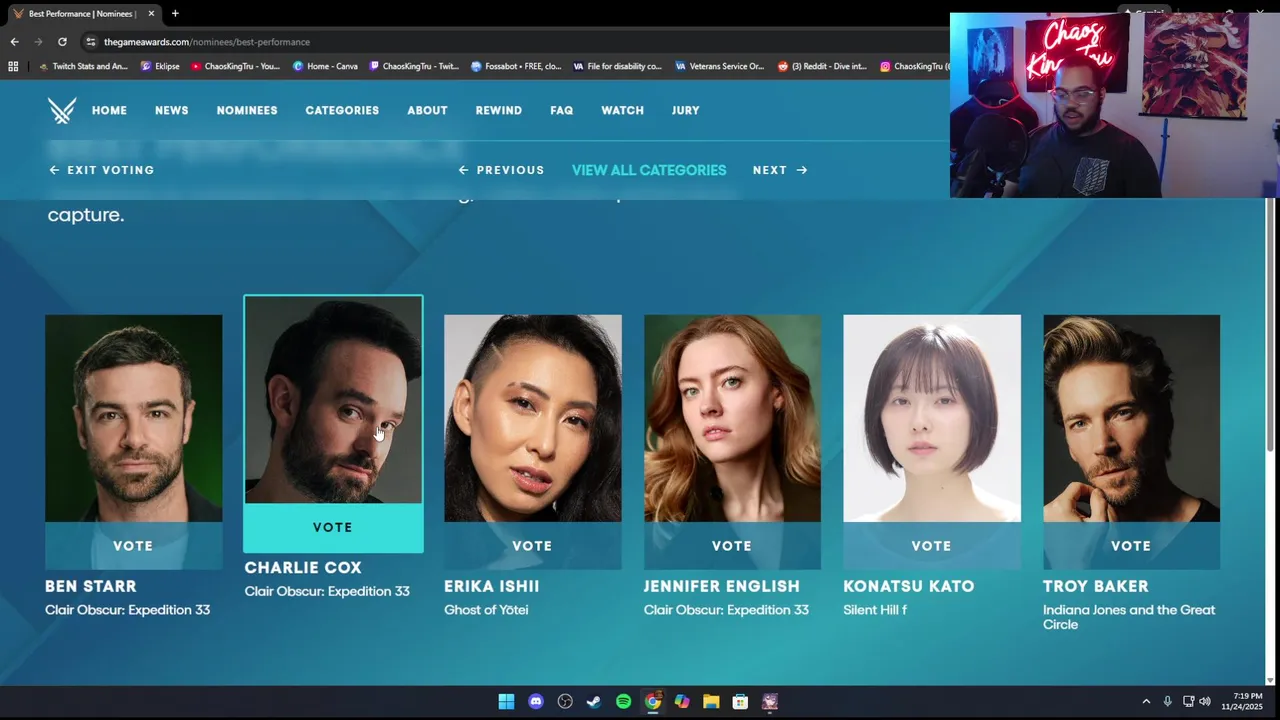
Task: Open site information icon in address bar
Action: pyautogui.click(x=91, y=42)
